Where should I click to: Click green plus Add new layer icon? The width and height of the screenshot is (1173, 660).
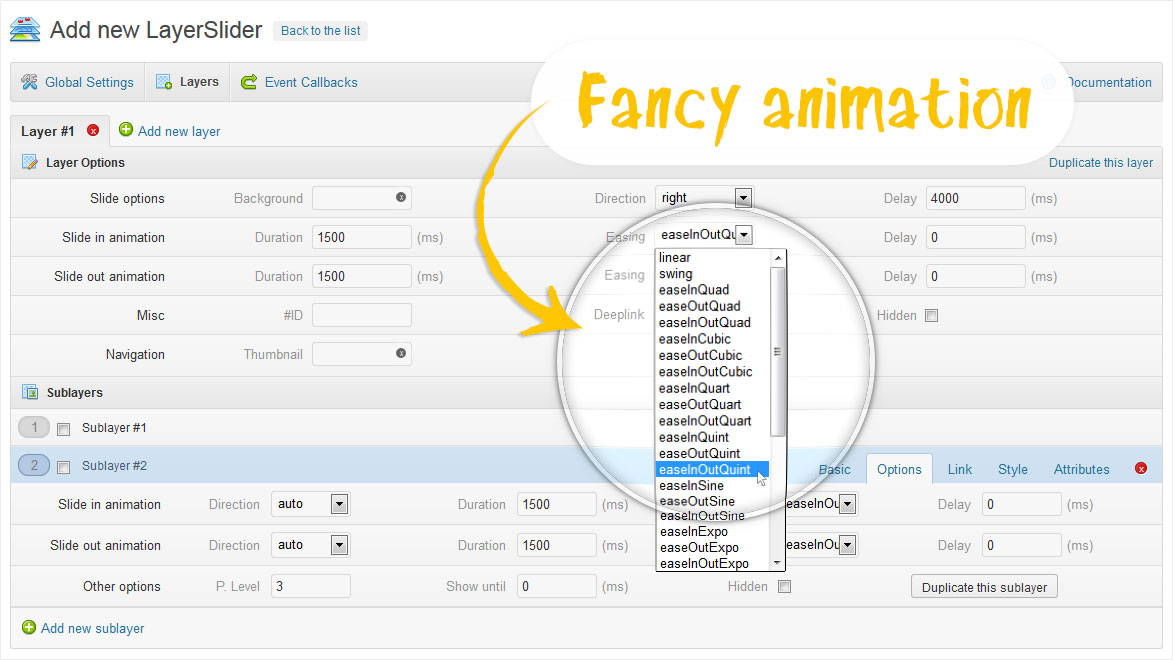pyautogui.click(x=126, y=130)
